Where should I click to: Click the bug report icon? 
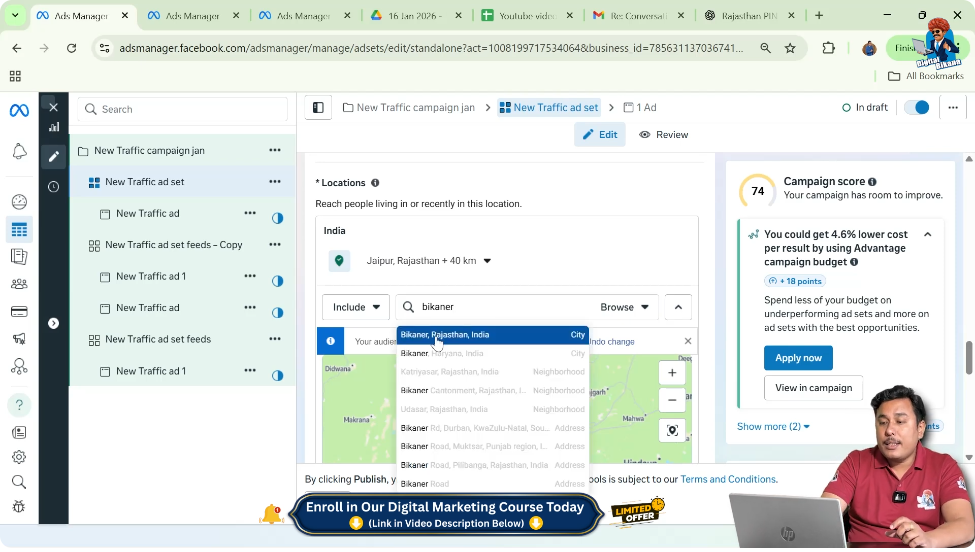click(19, 507)
